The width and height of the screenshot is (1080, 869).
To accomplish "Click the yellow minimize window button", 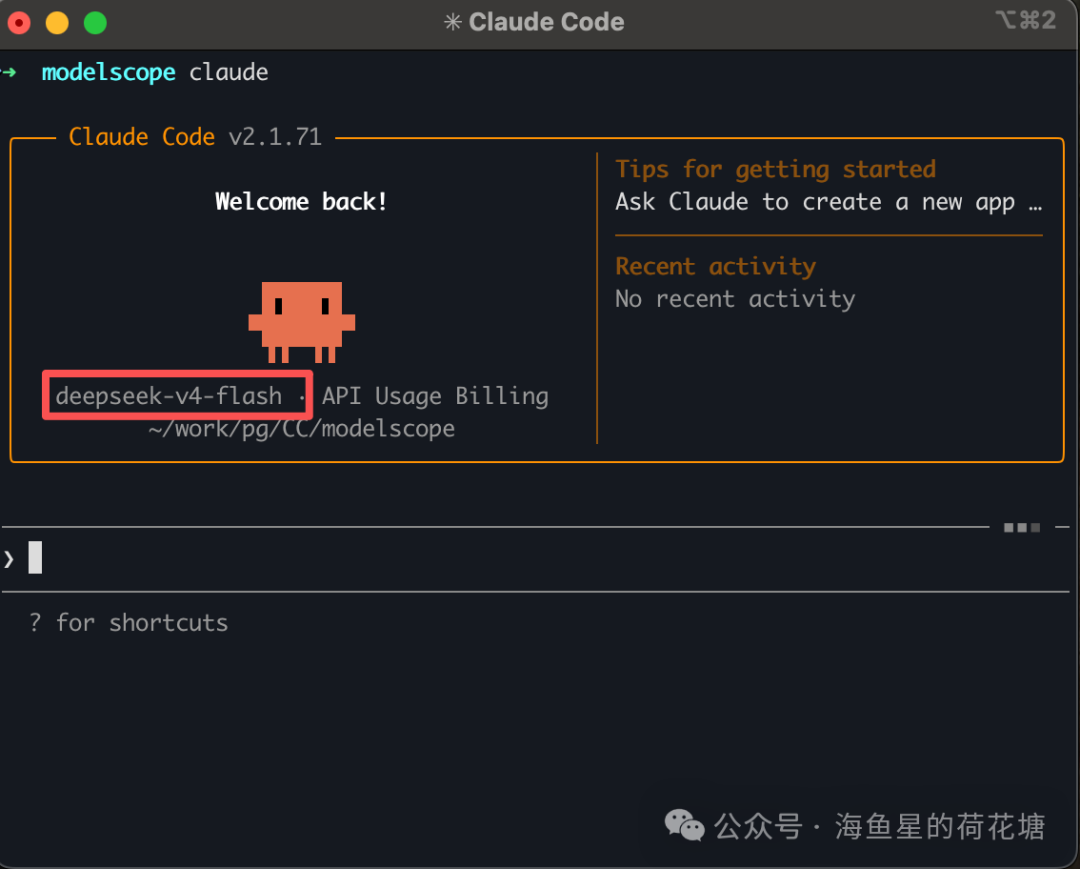I will click(57, 23).
